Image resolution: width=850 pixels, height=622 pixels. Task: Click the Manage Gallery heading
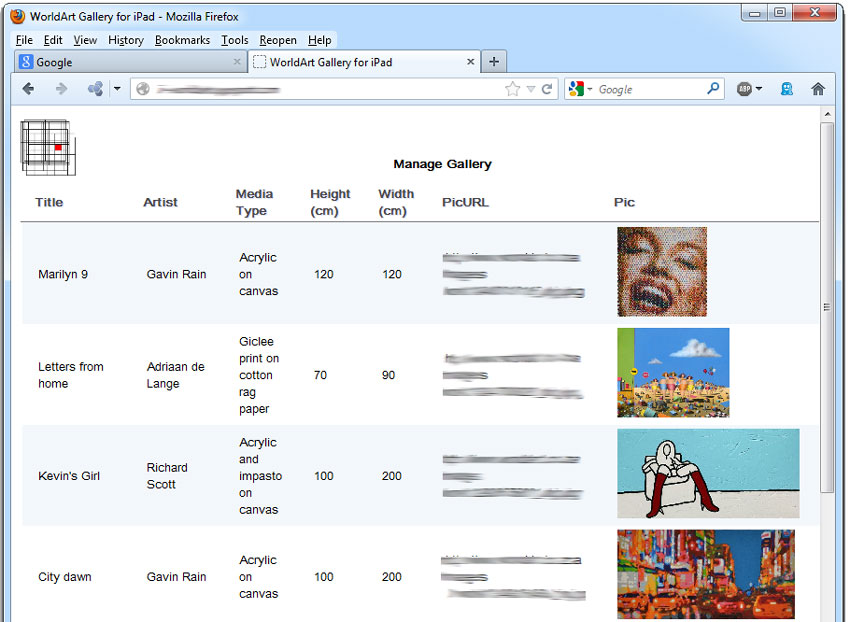point(442,164)
